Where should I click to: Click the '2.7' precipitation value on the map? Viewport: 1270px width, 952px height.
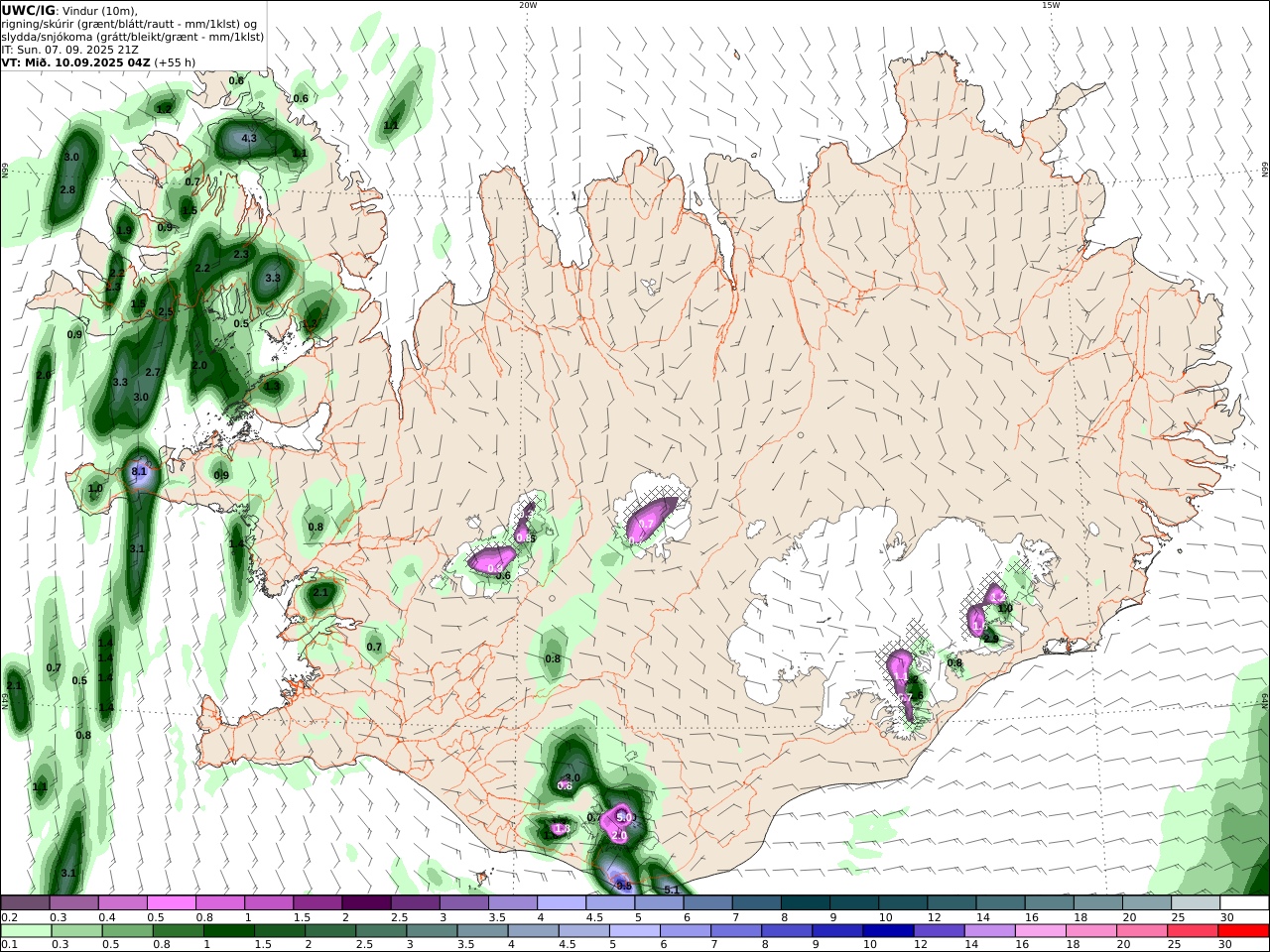pyautogui.click(x=153, y=372)
